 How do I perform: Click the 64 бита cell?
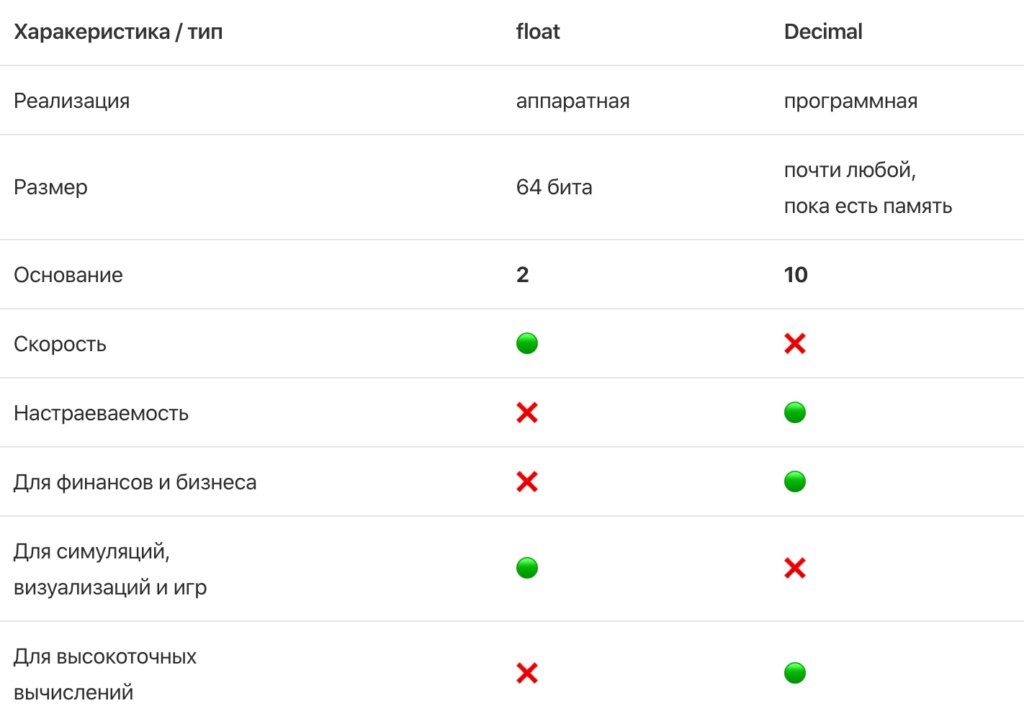point(554,187)
